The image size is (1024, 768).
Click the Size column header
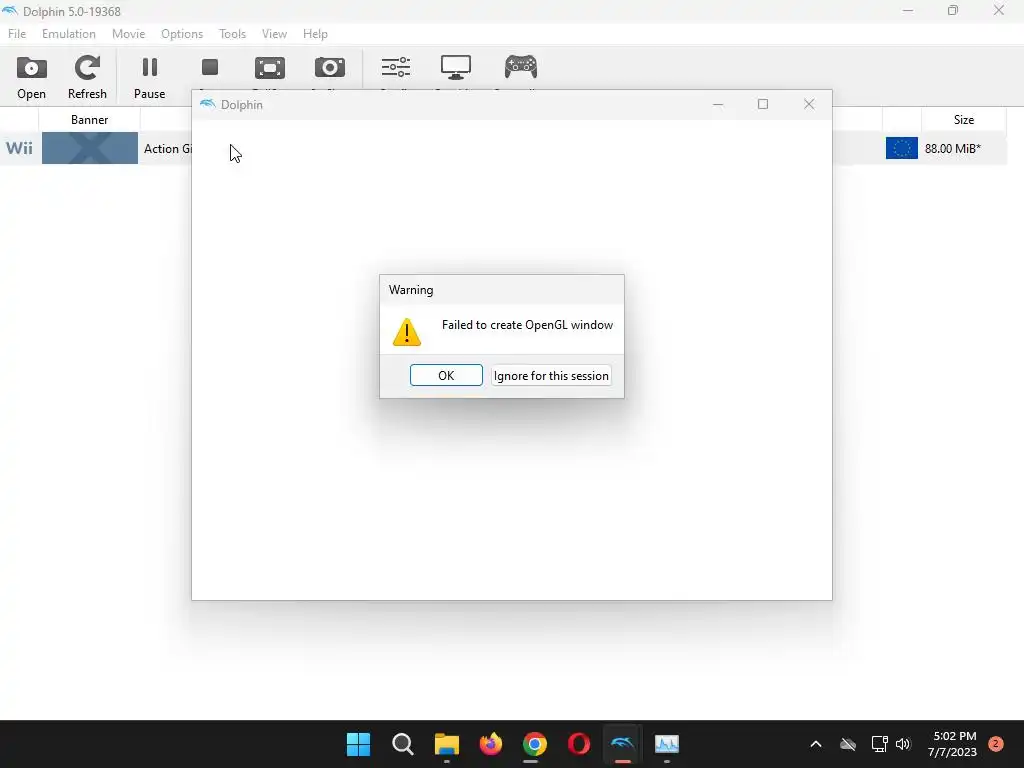pyautogui.click(x=963, y=120)
